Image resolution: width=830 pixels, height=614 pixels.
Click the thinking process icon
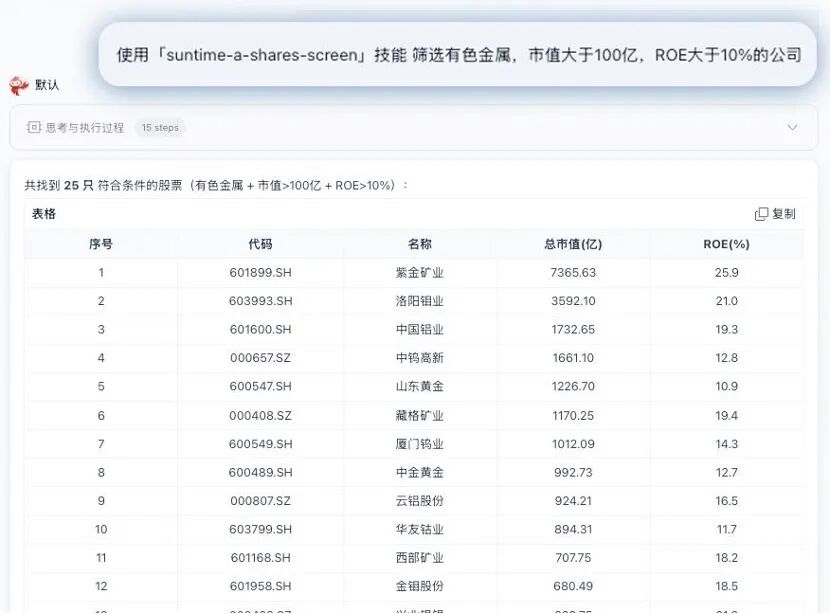[x=34, y=128]
